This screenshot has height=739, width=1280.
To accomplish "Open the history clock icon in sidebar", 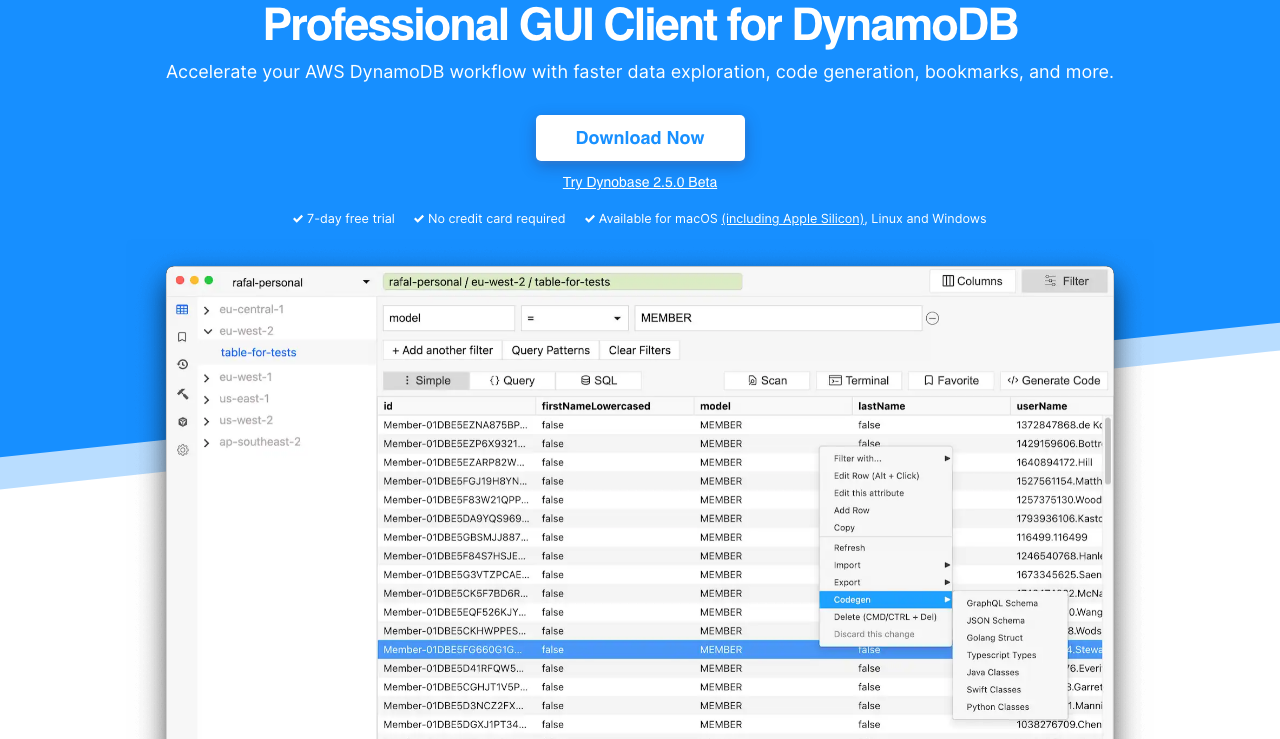I will 182,365.
